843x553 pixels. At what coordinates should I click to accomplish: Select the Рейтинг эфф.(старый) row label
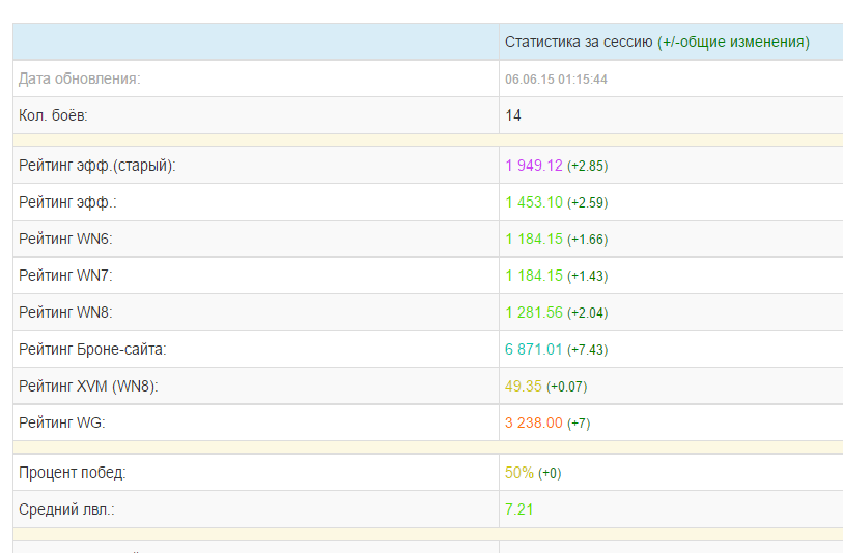pos(97,166)
